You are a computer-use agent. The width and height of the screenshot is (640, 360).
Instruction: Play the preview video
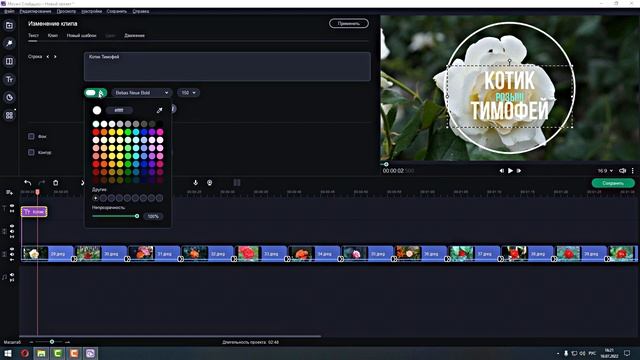pos(510,171)
